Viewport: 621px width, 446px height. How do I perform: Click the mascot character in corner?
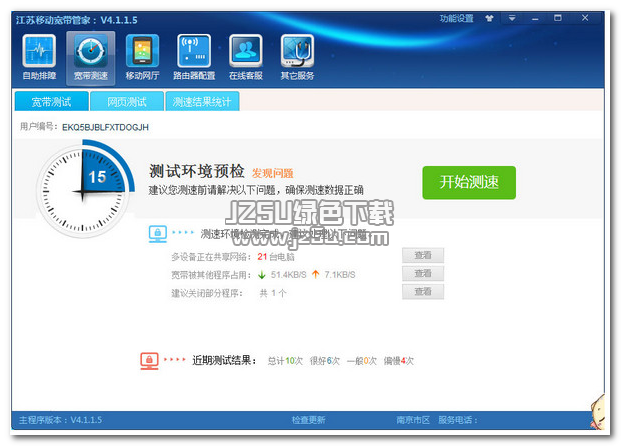pos(598,411)
